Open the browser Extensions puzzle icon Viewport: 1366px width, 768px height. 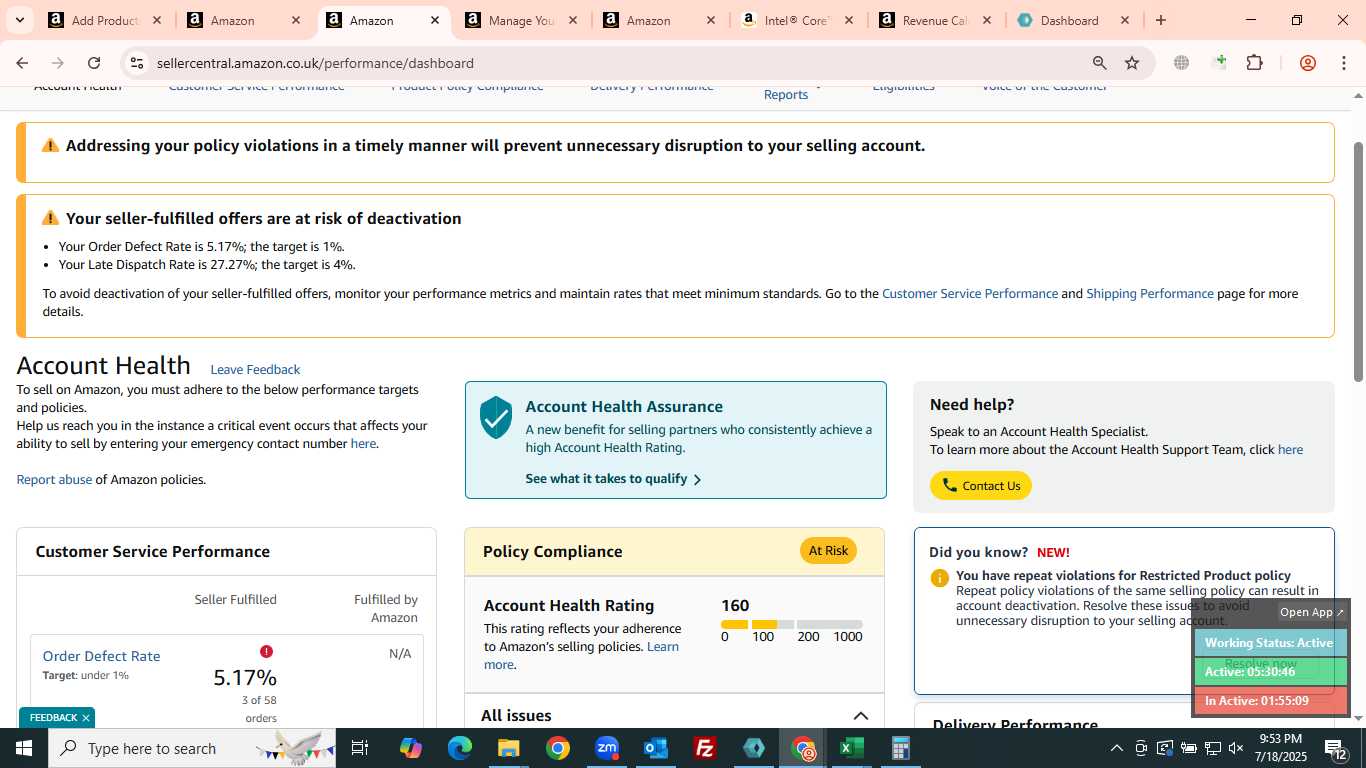coord(1254,63)
